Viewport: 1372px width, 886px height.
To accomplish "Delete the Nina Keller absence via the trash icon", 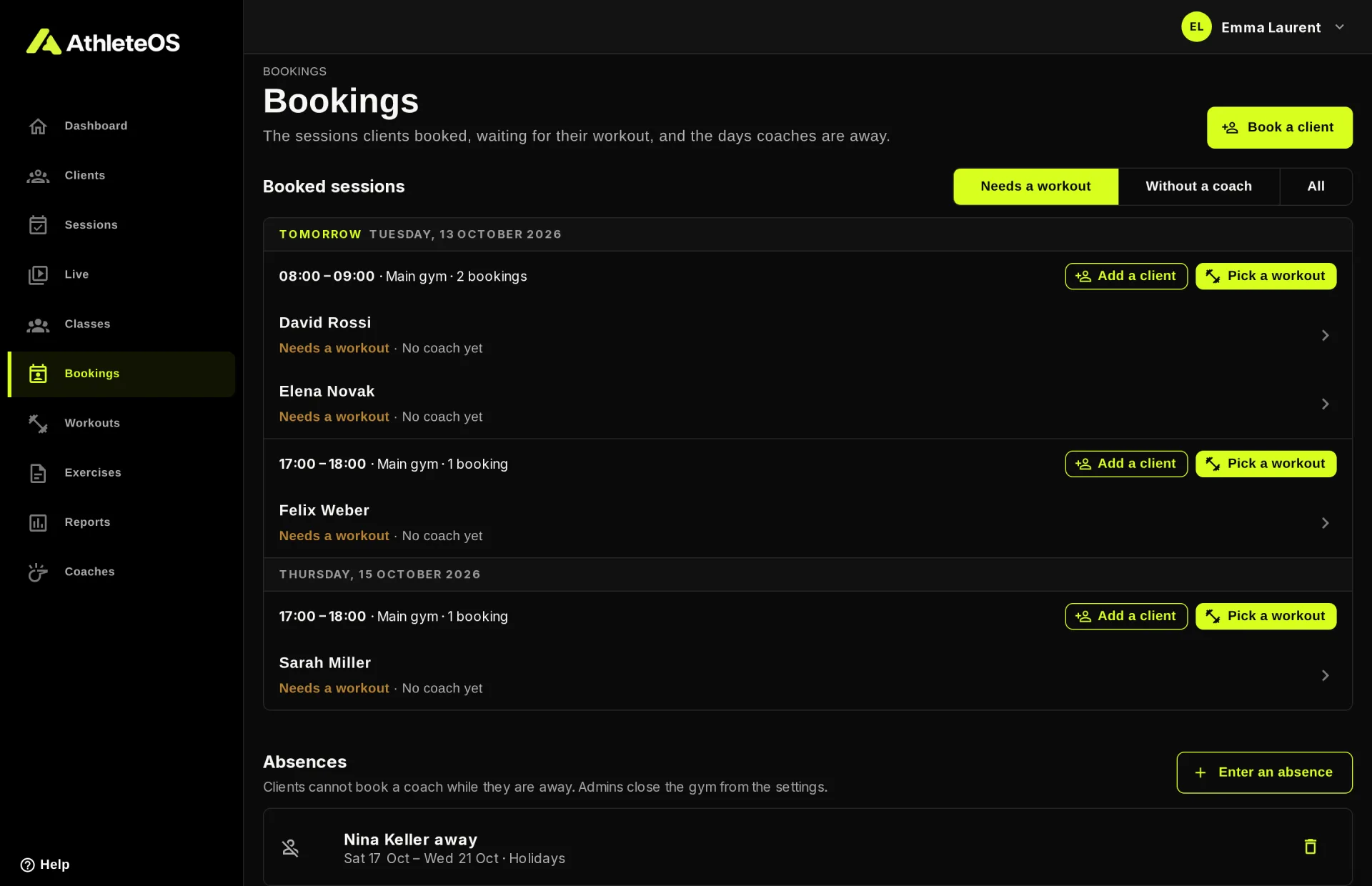I will (x=1310, y=847).
